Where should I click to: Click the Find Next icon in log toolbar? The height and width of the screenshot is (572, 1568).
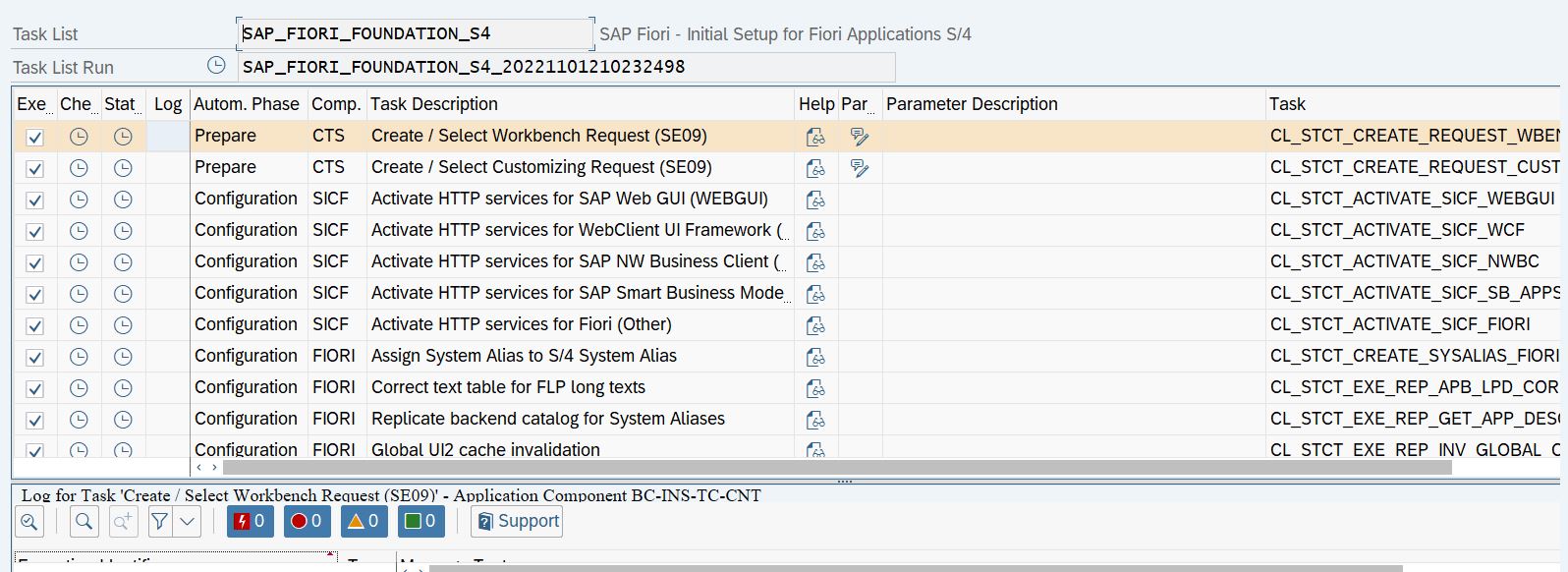coord(123,521)
